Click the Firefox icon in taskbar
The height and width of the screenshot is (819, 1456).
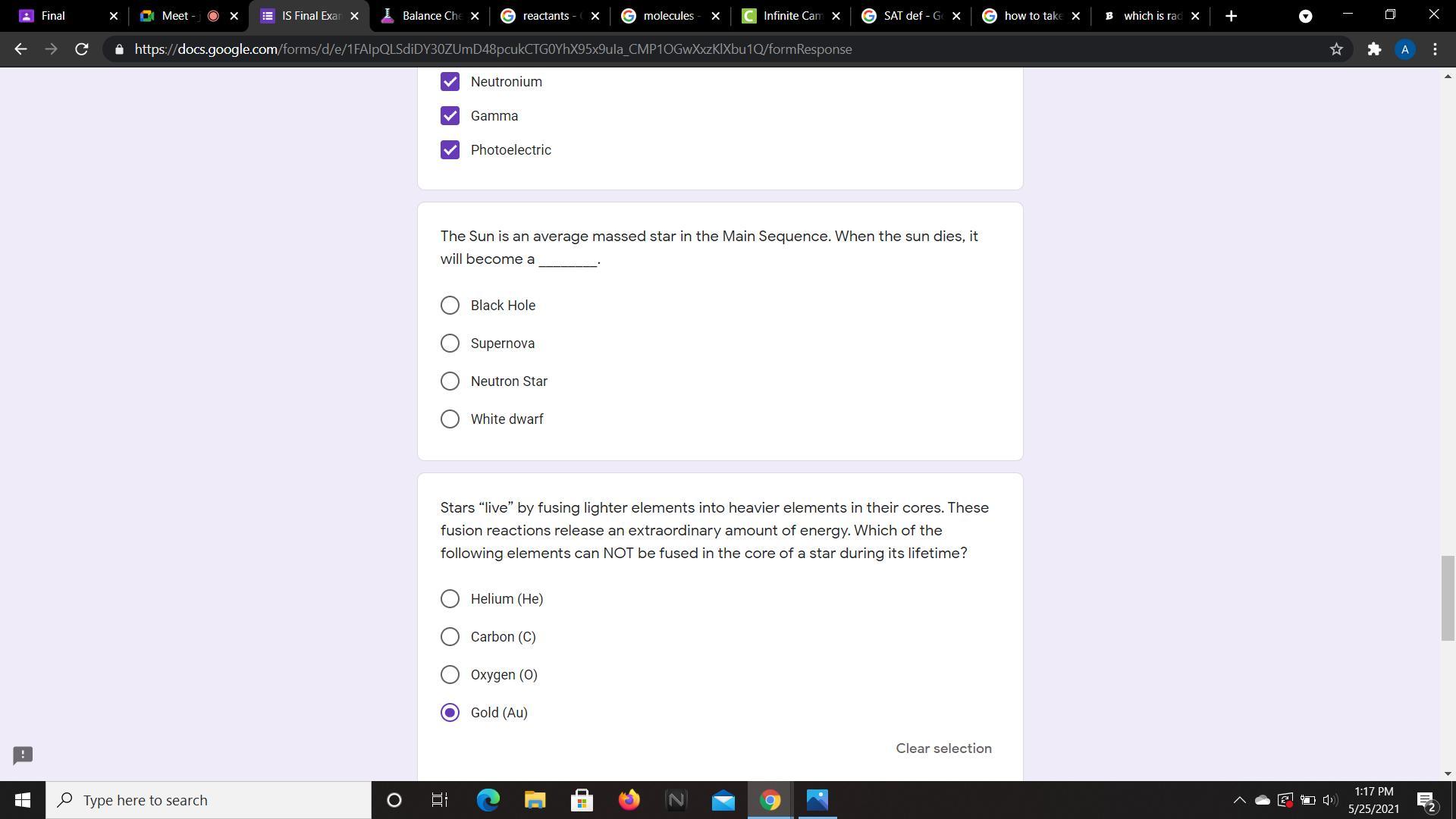(x=629, y=800)
